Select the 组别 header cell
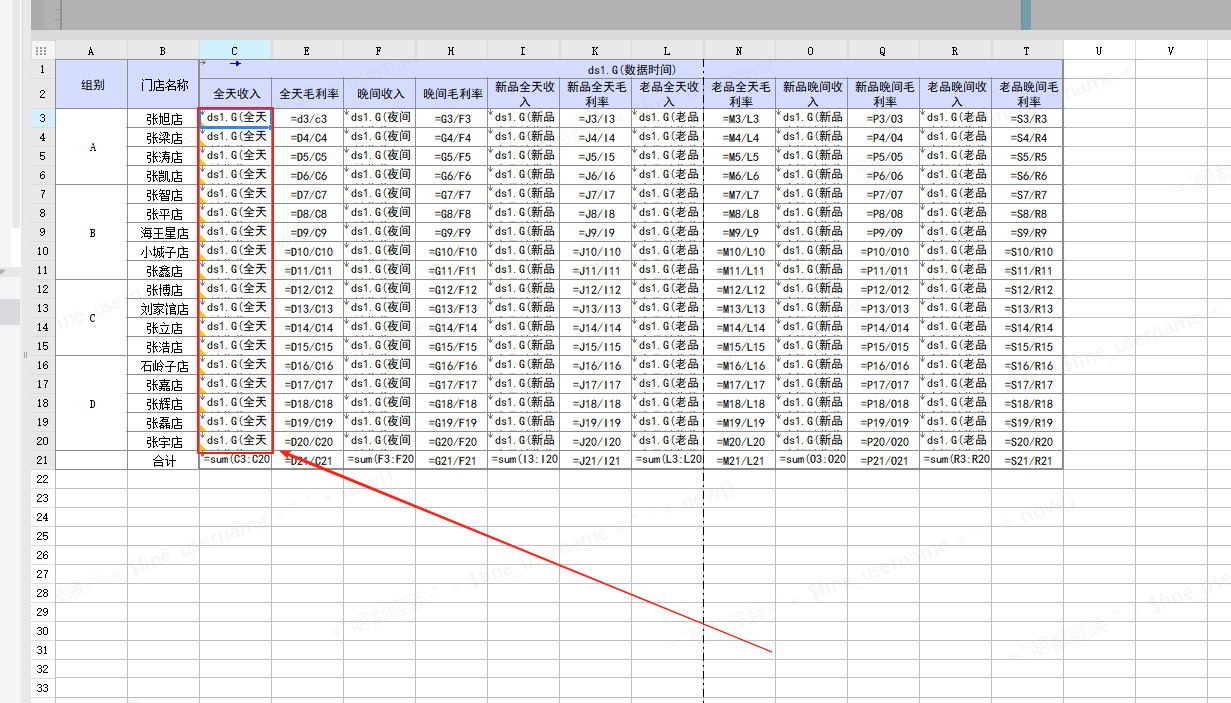 coord(92,85)
